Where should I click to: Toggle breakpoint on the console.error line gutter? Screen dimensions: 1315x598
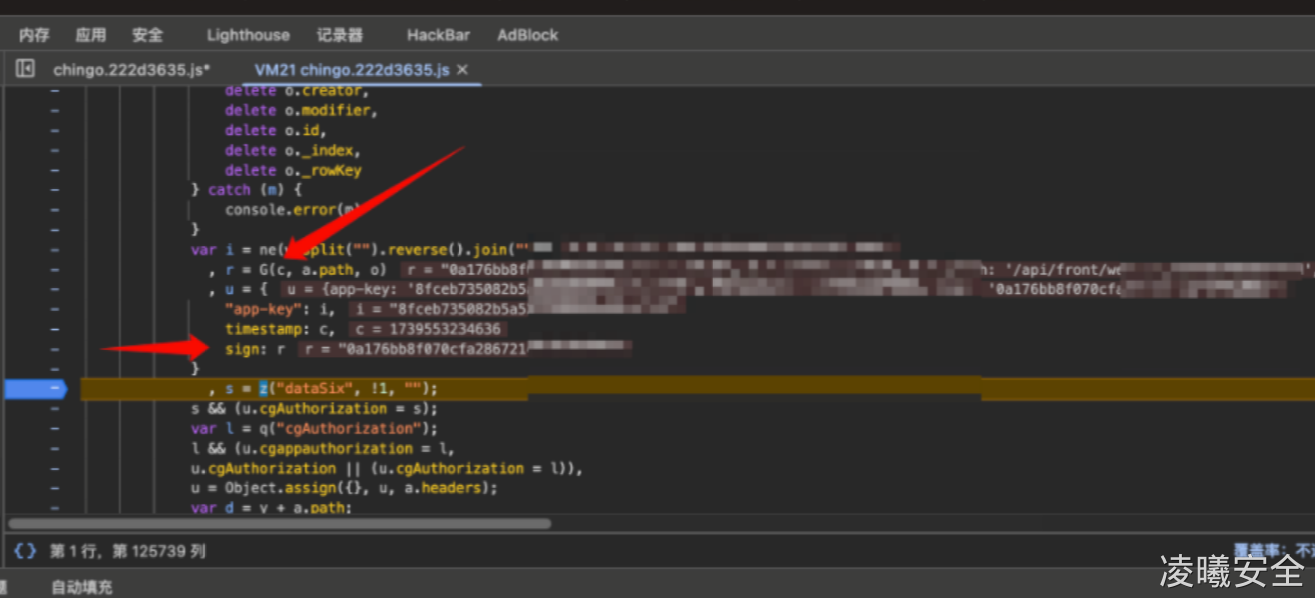point(54,210)
